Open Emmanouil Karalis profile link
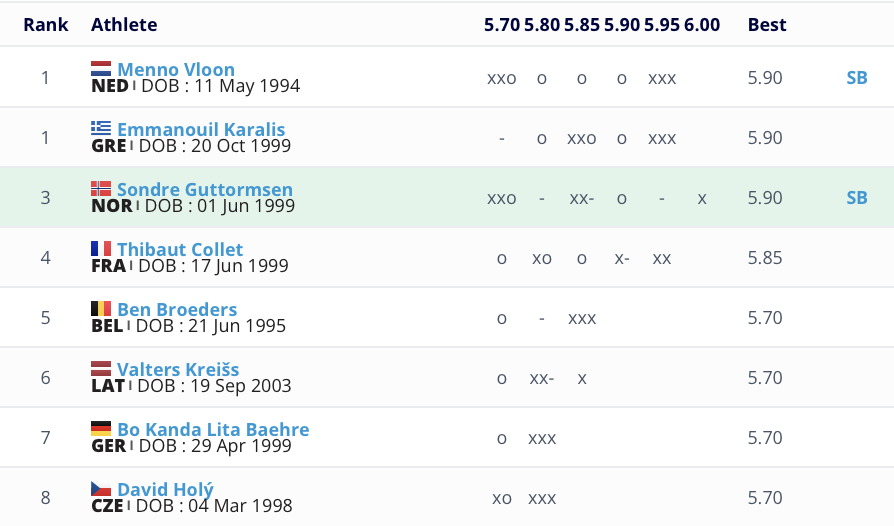Viewport: 894px width, 526px height. click(201, 129)
